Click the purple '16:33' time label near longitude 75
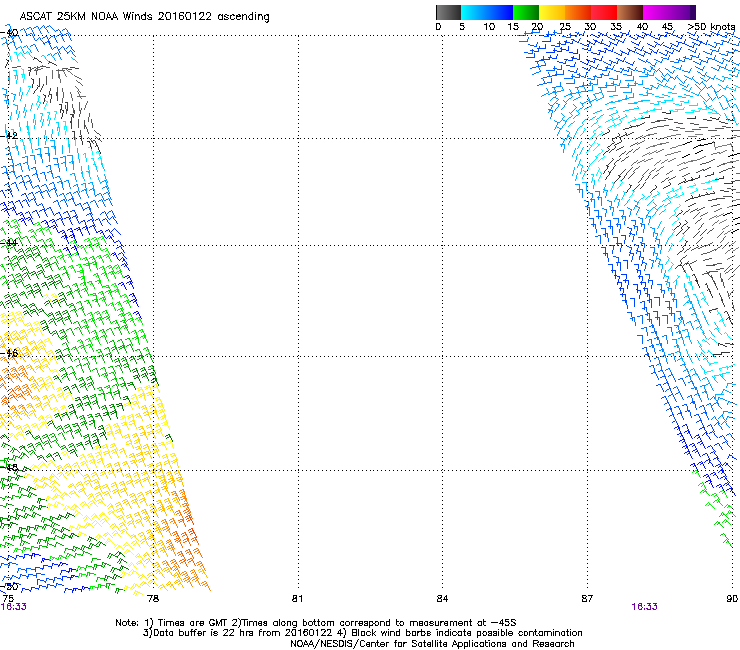The image size is (740, 650). (x=13, y=607)
